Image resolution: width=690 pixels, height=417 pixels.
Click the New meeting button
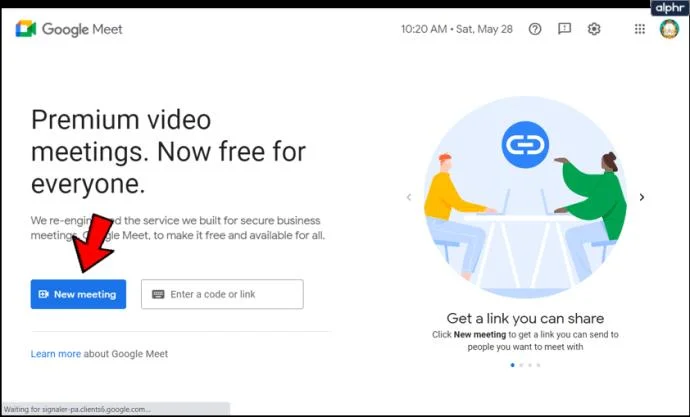click(78, 294)
